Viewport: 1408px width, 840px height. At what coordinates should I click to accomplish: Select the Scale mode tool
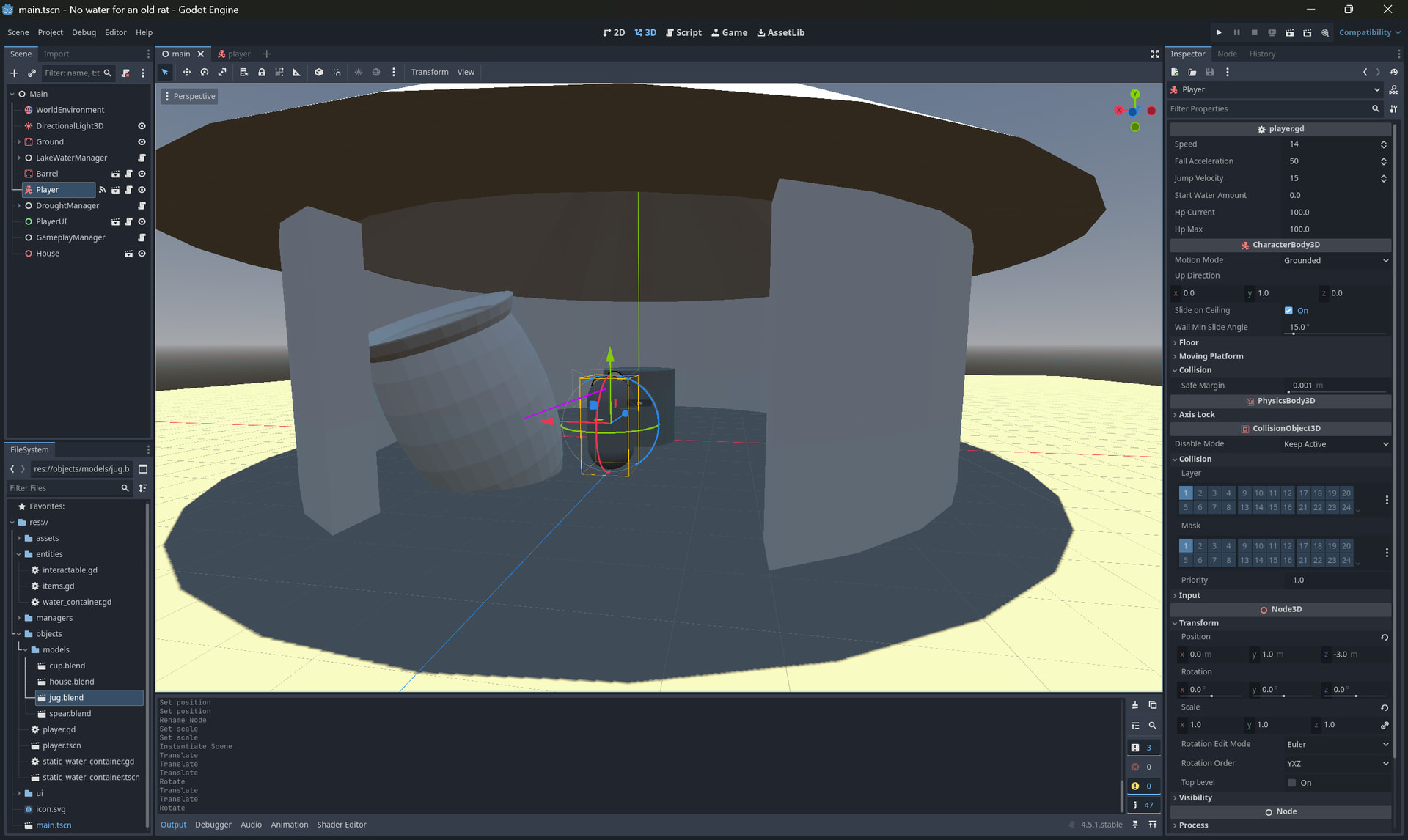222,72
